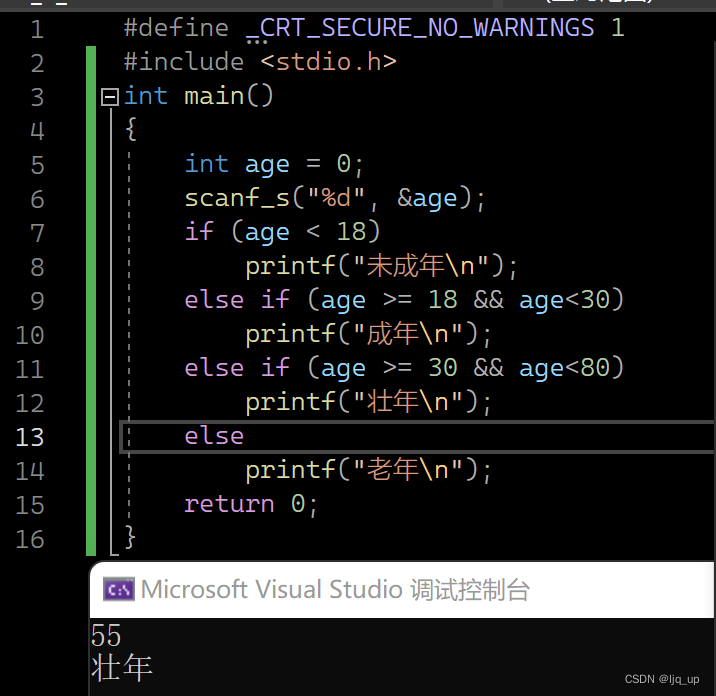Click the printf with "老年\n" string

(368, 470)
